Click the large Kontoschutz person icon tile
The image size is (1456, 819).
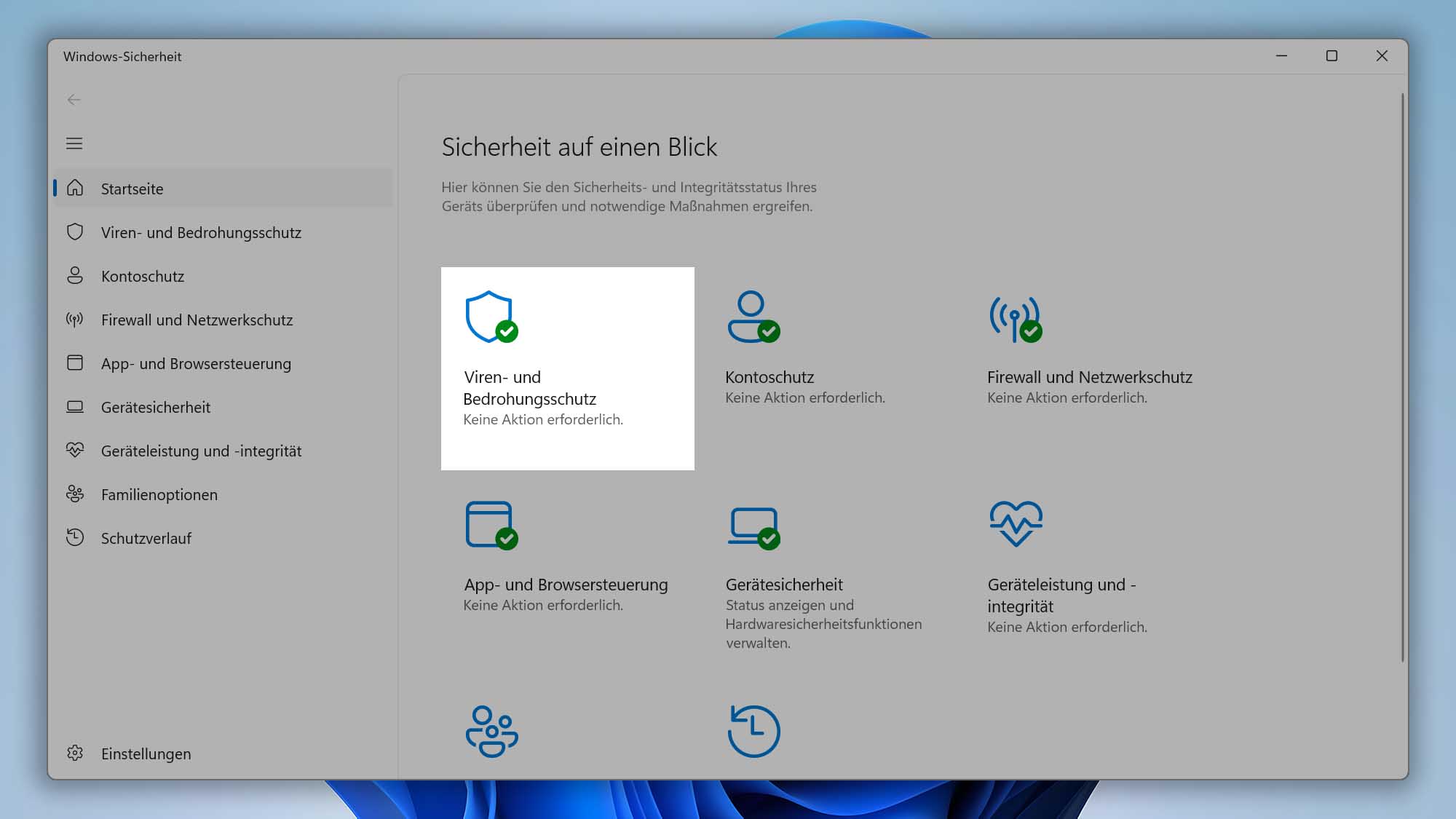pyautogui.click(x=753, y=317)
